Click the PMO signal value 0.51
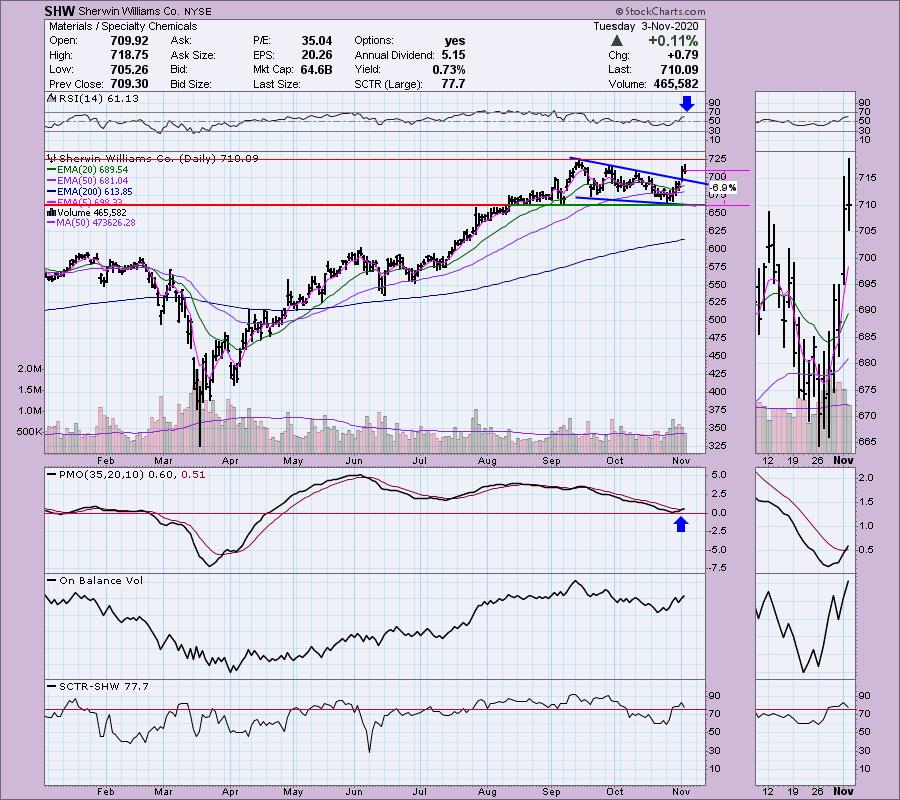 (x=193, y=475)
